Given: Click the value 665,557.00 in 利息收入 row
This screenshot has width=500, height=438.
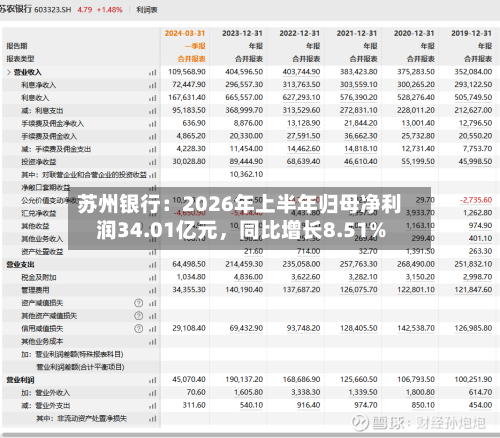Looking at the screenshot, I should (244, 97).
